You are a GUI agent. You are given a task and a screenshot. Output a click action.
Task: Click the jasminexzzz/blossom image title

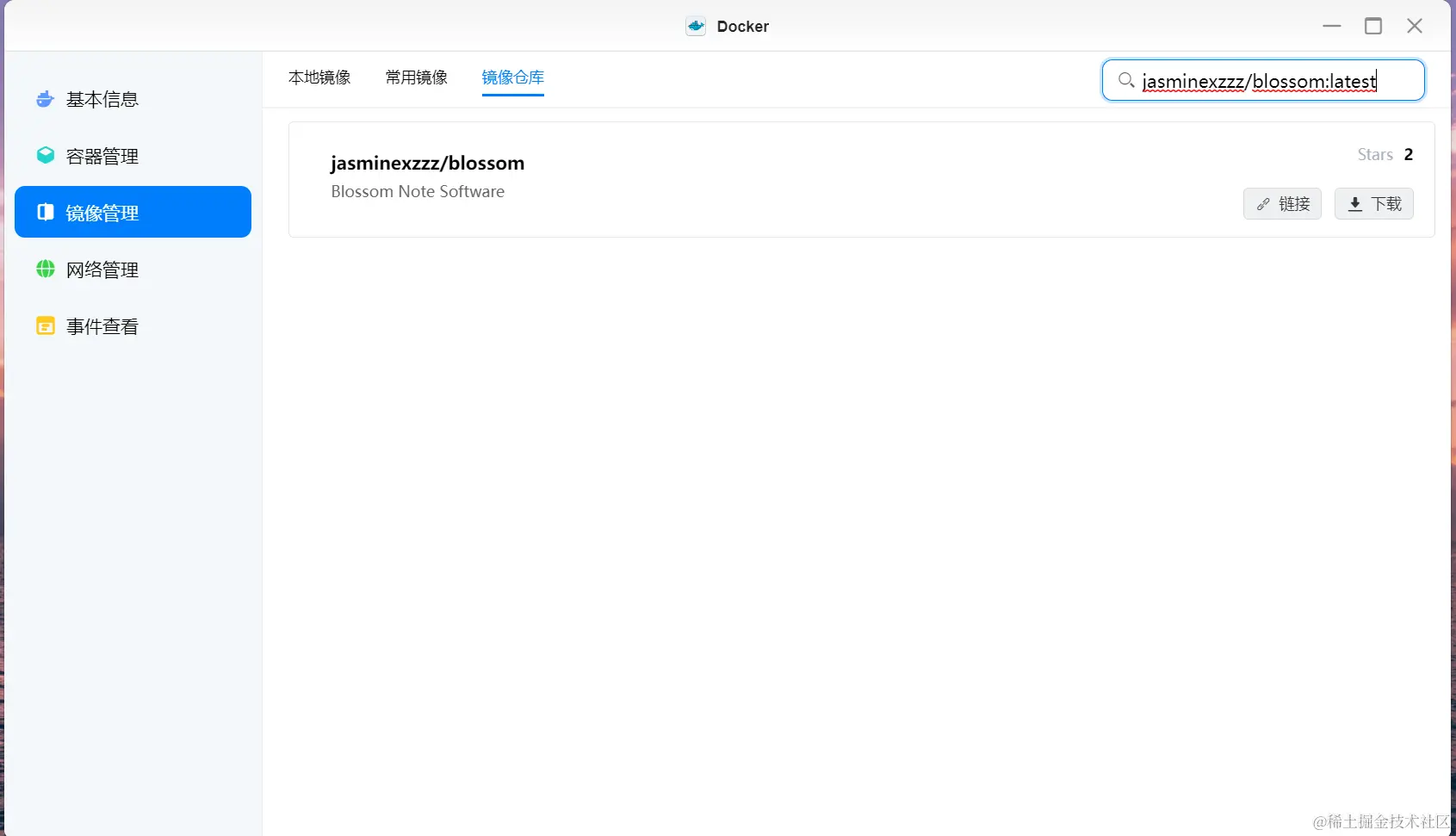[428, 163]
